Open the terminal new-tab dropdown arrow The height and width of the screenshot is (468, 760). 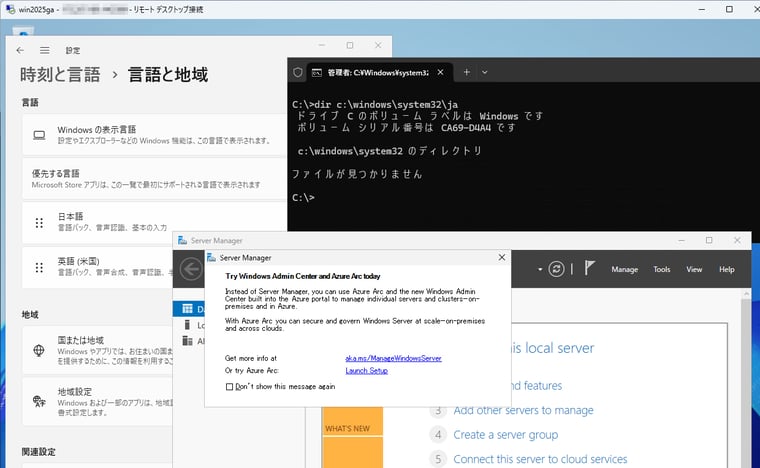(x=484, y=72)
